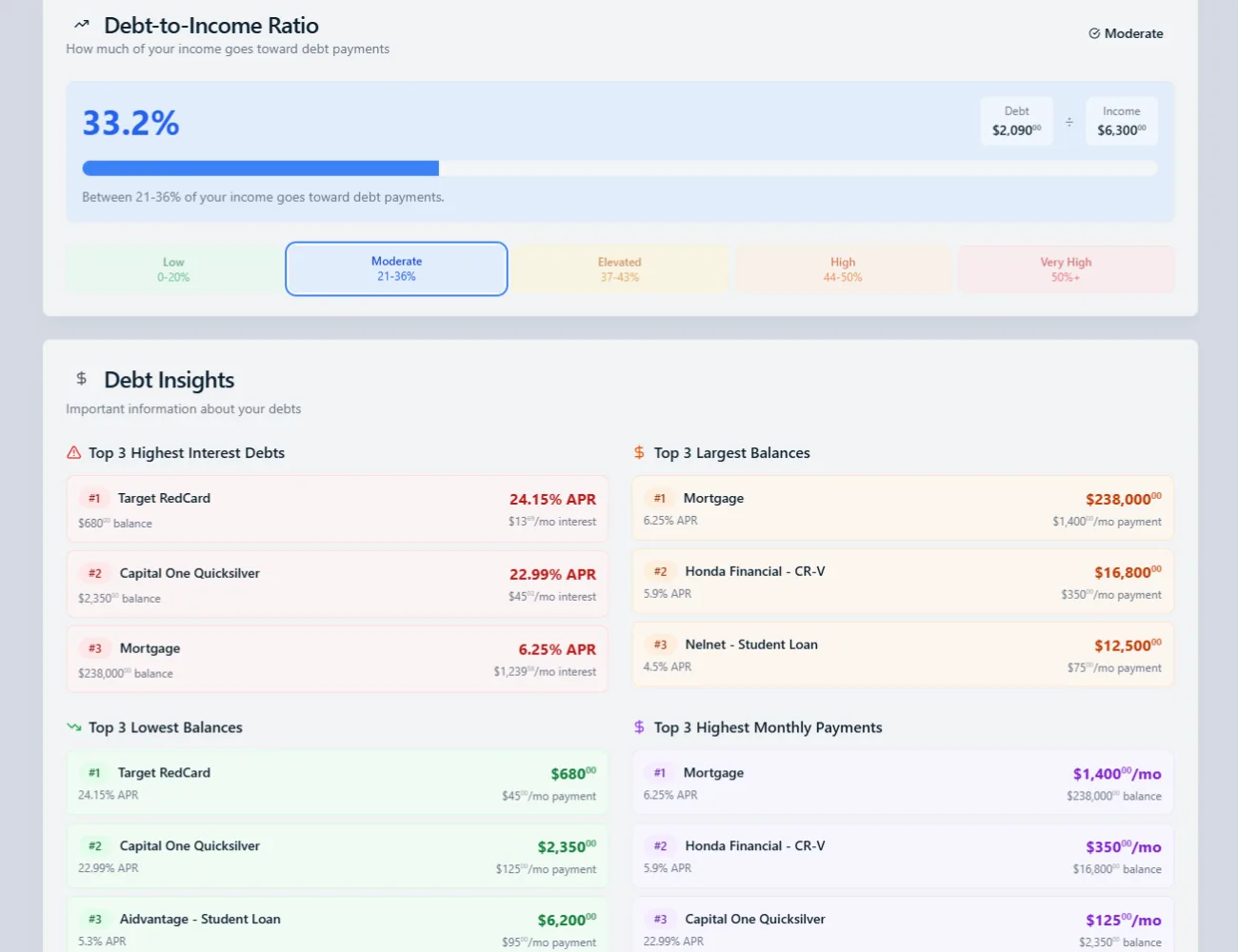This screenshot has width=1238, height=952.
Task: Click the trend arrow icon beside Debt-to-Income Ratio
Action: point(82,25)
